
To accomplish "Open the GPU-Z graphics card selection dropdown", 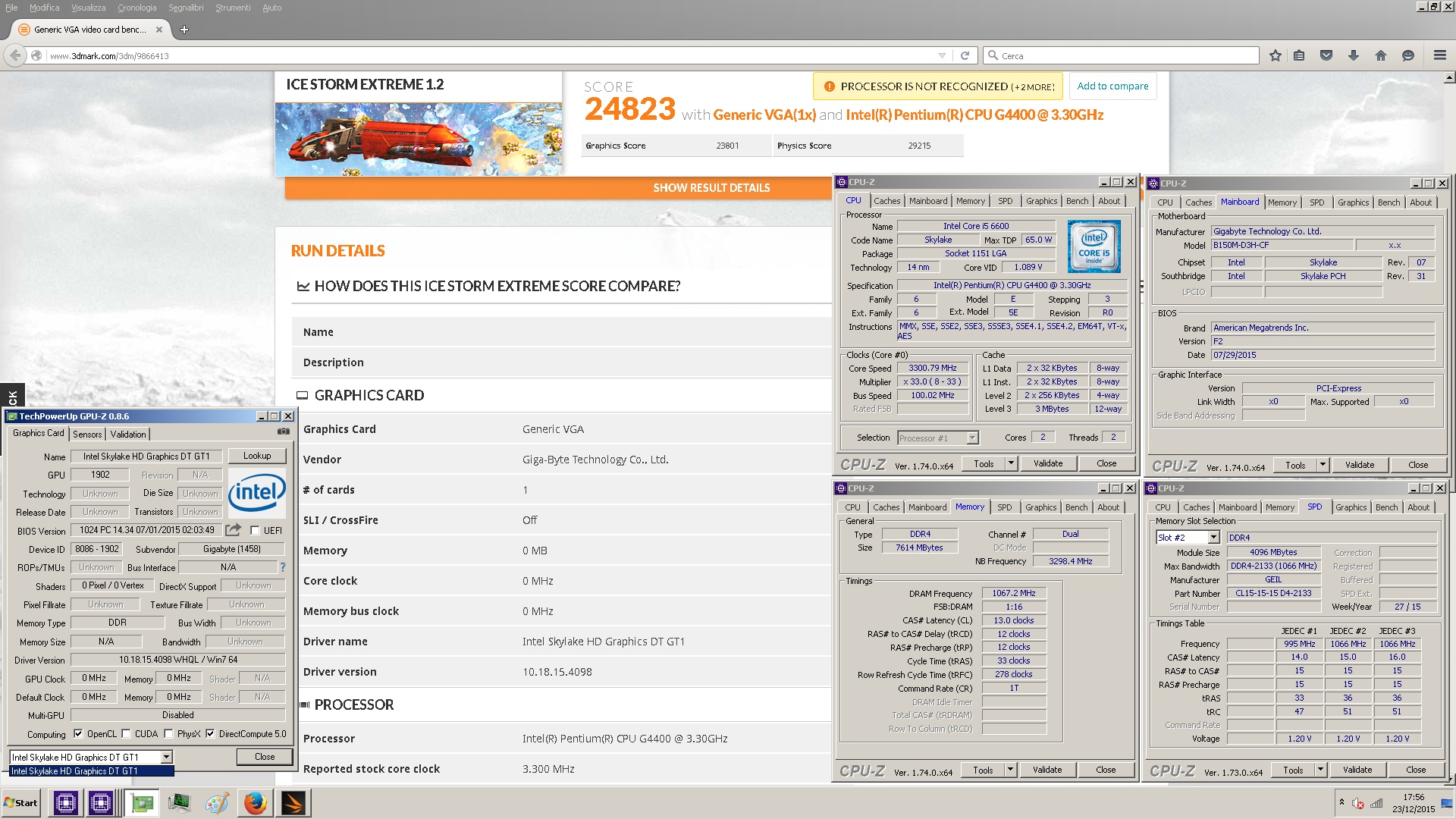I will 166,757.
